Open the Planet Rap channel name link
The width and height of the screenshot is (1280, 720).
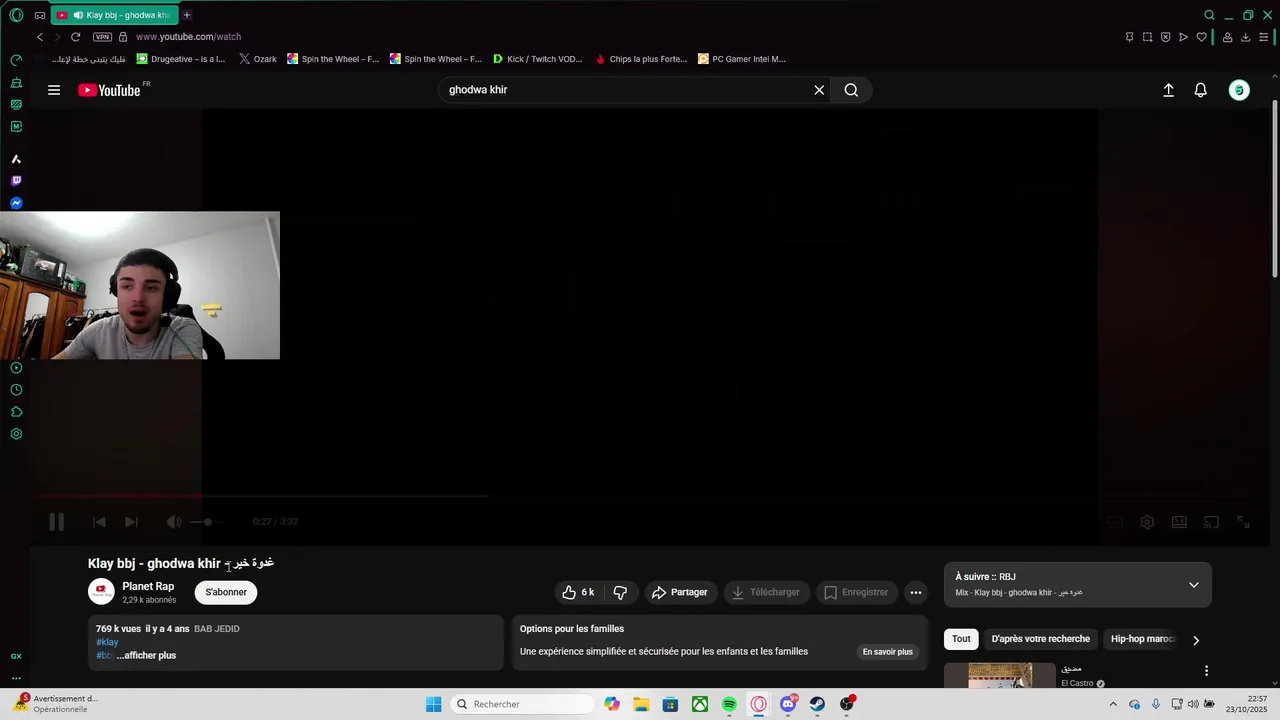[148, 586]
